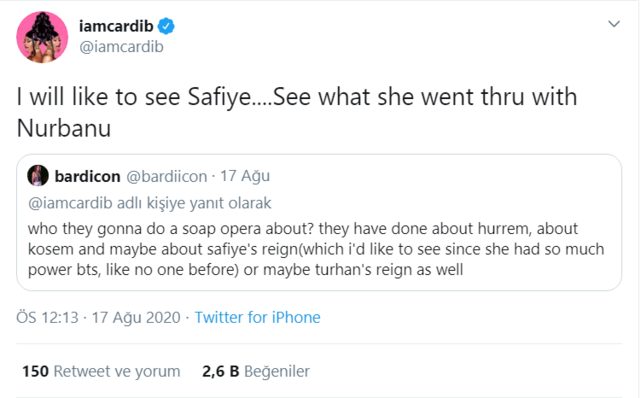Viewport: 640px width, 398px height.
Task: Click the blue verified badge
Action: tap(166, 26)
